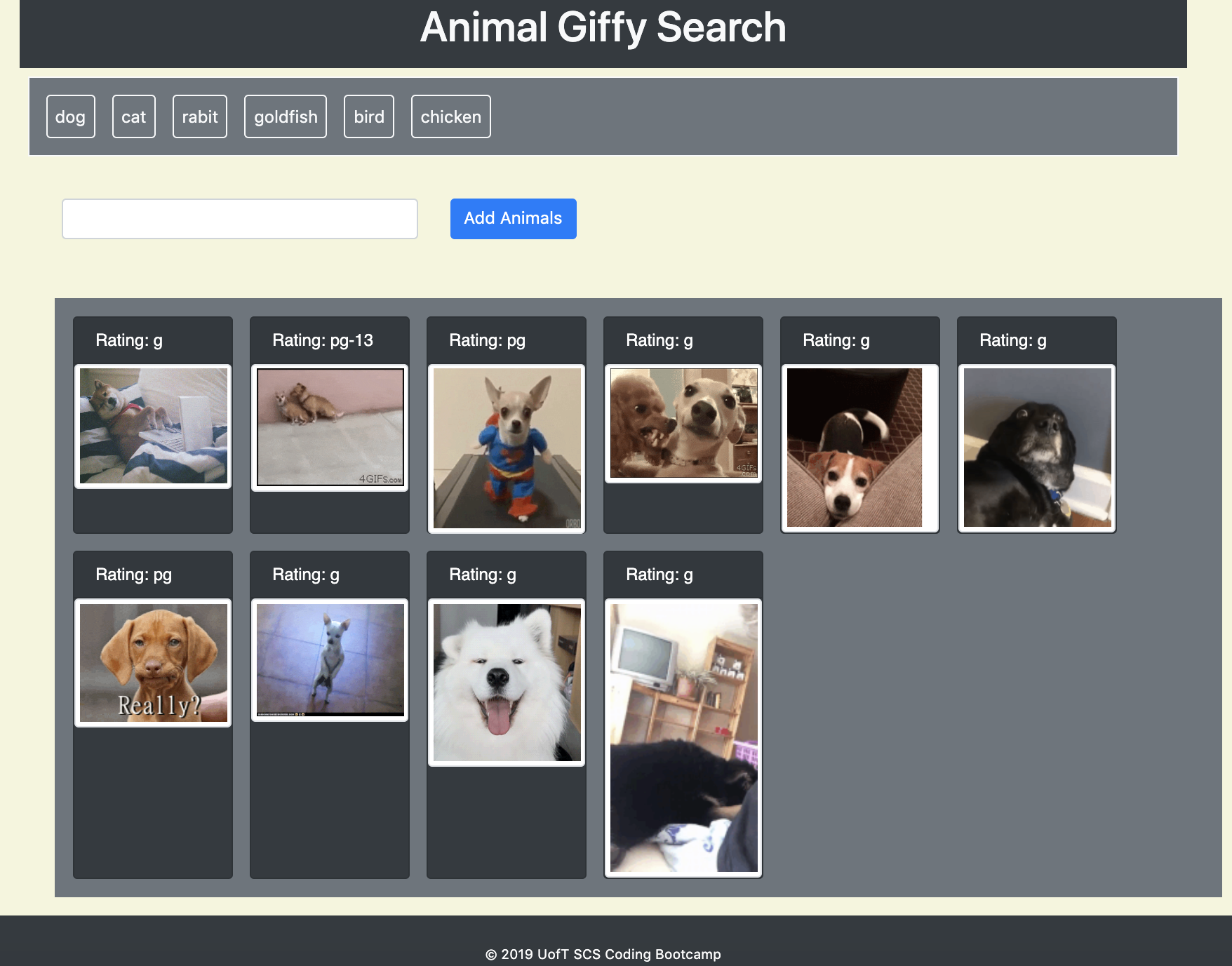Click the Add Animals button

pos(513,219)
